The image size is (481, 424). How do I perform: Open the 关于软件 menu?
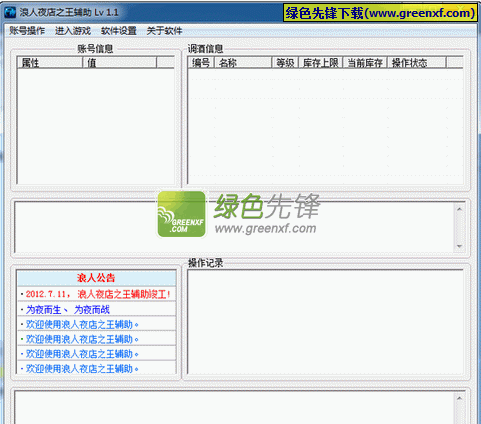(164, 31)
